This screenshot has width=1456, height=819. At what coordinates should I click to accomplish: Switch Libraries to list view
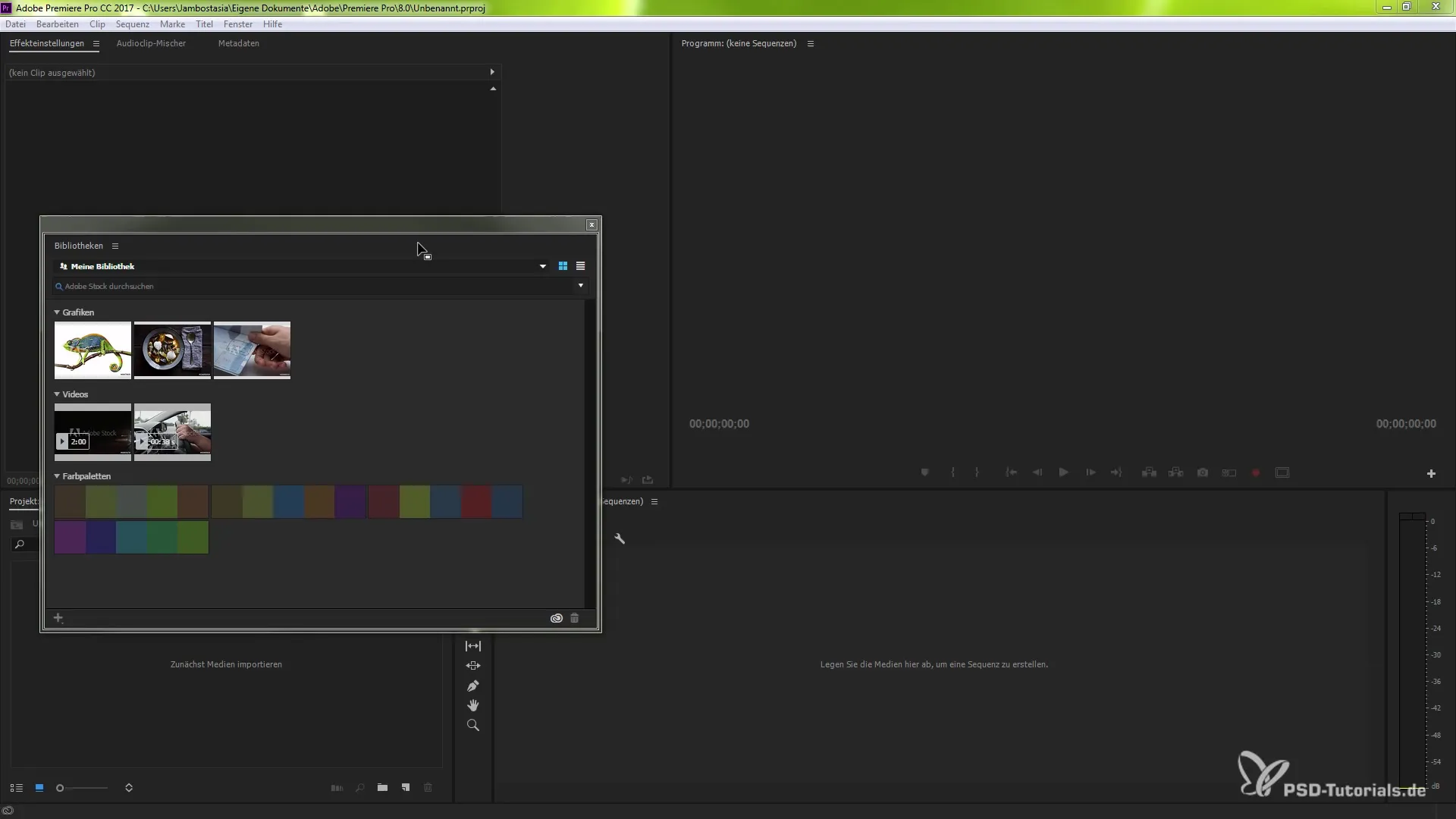click(580, 266)
